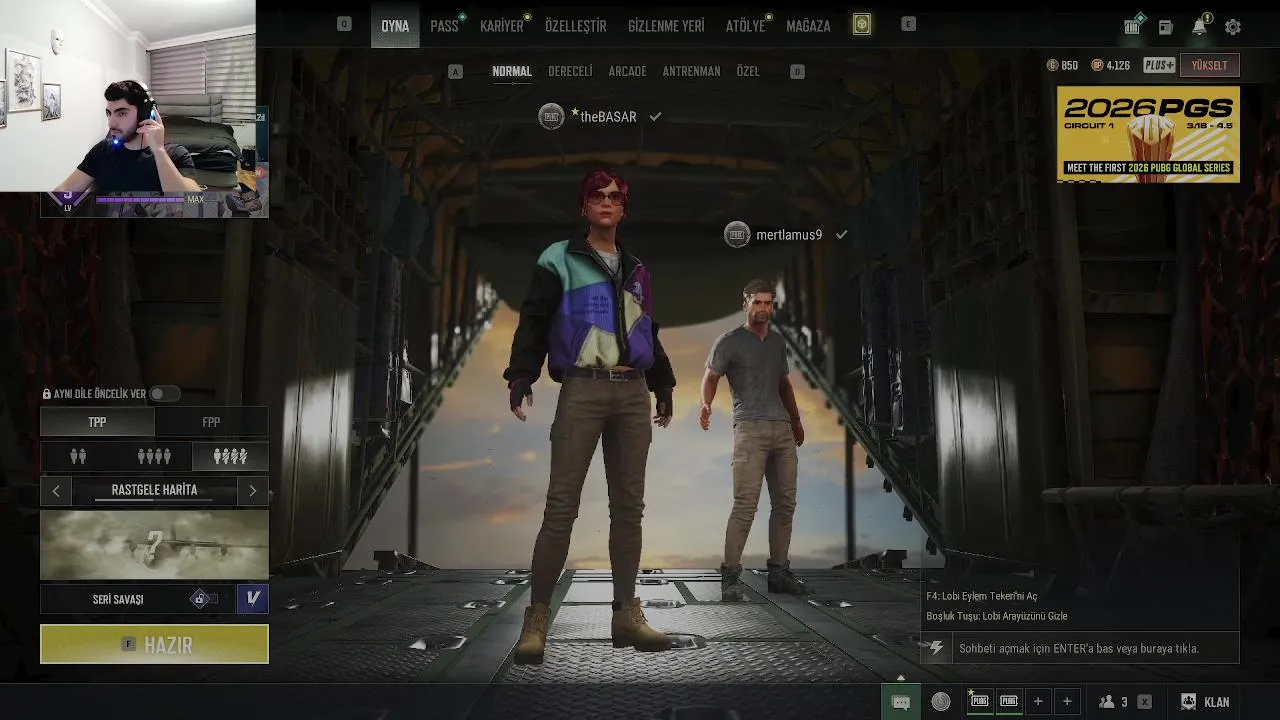Open the KLAN clan icon
This screenshot has height=720, width=1280.
(x=1205, y=702)
